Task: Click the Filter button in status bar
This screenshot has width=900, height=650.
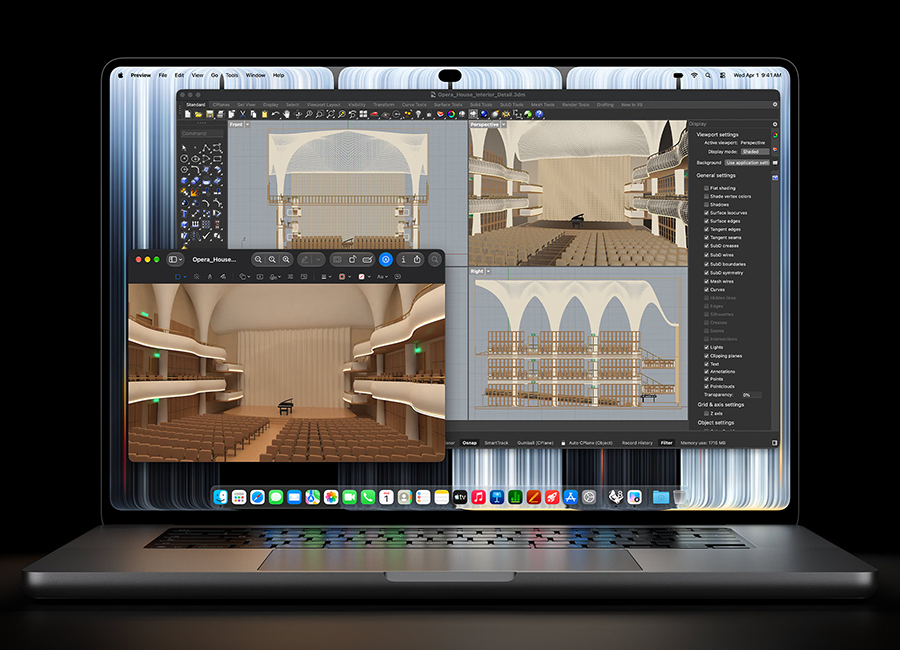Action: [666, 443]
